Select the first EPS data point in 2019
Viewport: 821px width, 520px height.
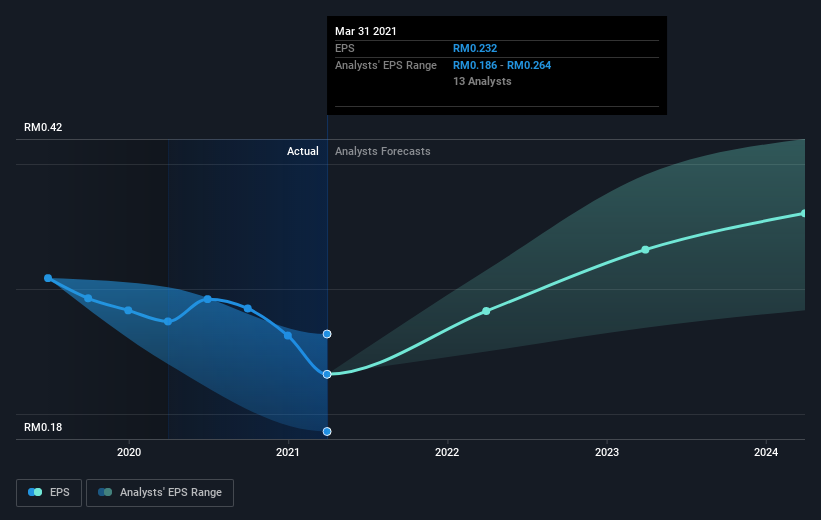pyautogui.click(x=48, y=278)
